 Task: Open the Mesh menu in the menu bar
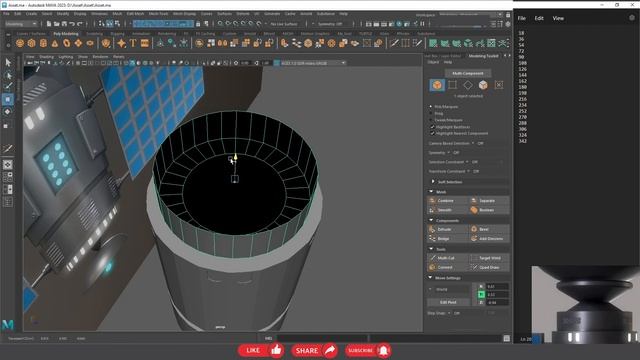click(x=117, y=14)
